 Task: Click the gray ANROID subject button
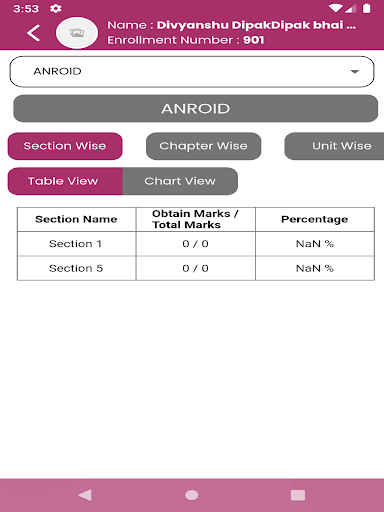point(196,108)
